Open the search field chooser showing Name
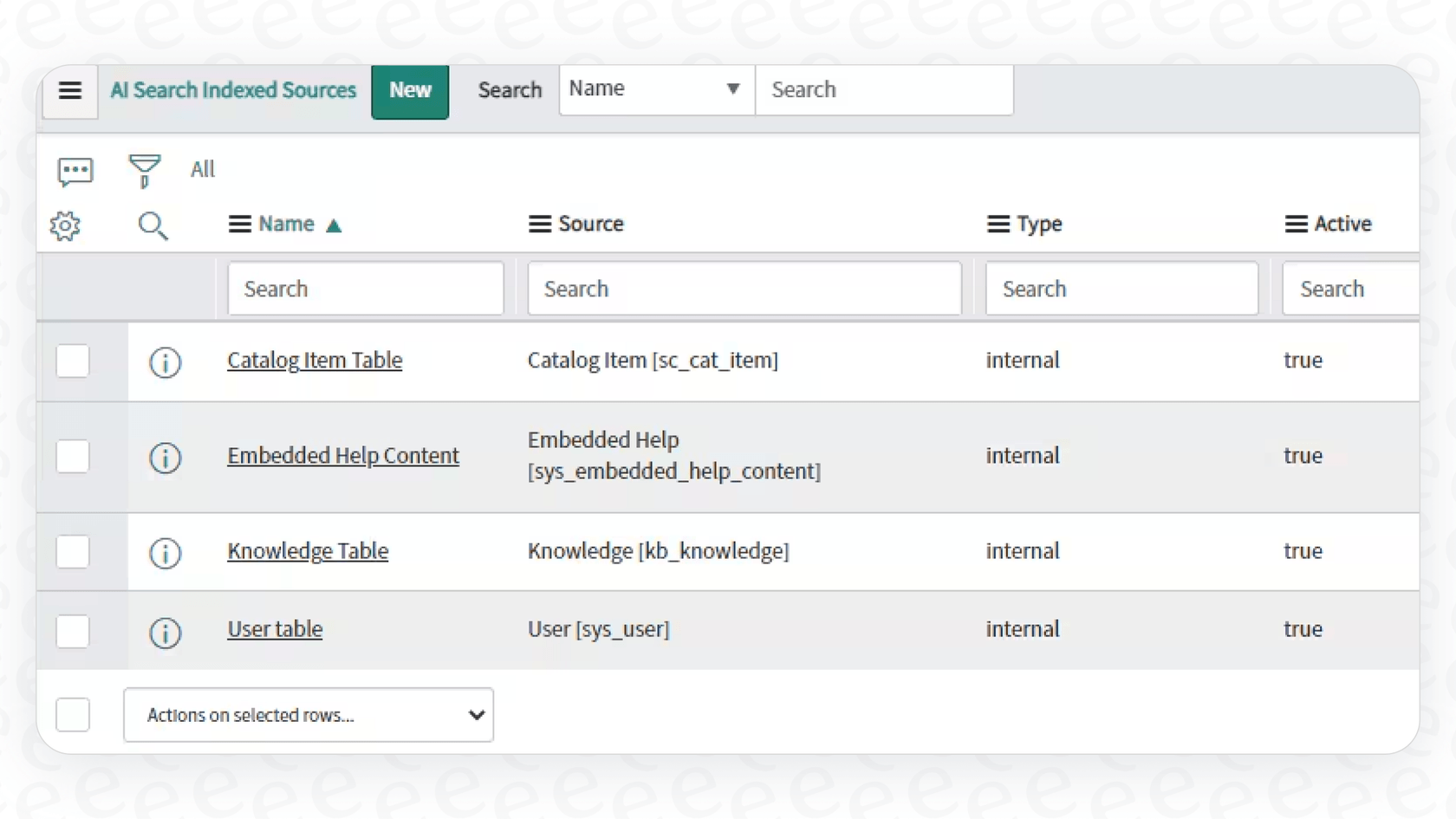The width and height of the screenshot is (1456, 819). tap(655, 88)
